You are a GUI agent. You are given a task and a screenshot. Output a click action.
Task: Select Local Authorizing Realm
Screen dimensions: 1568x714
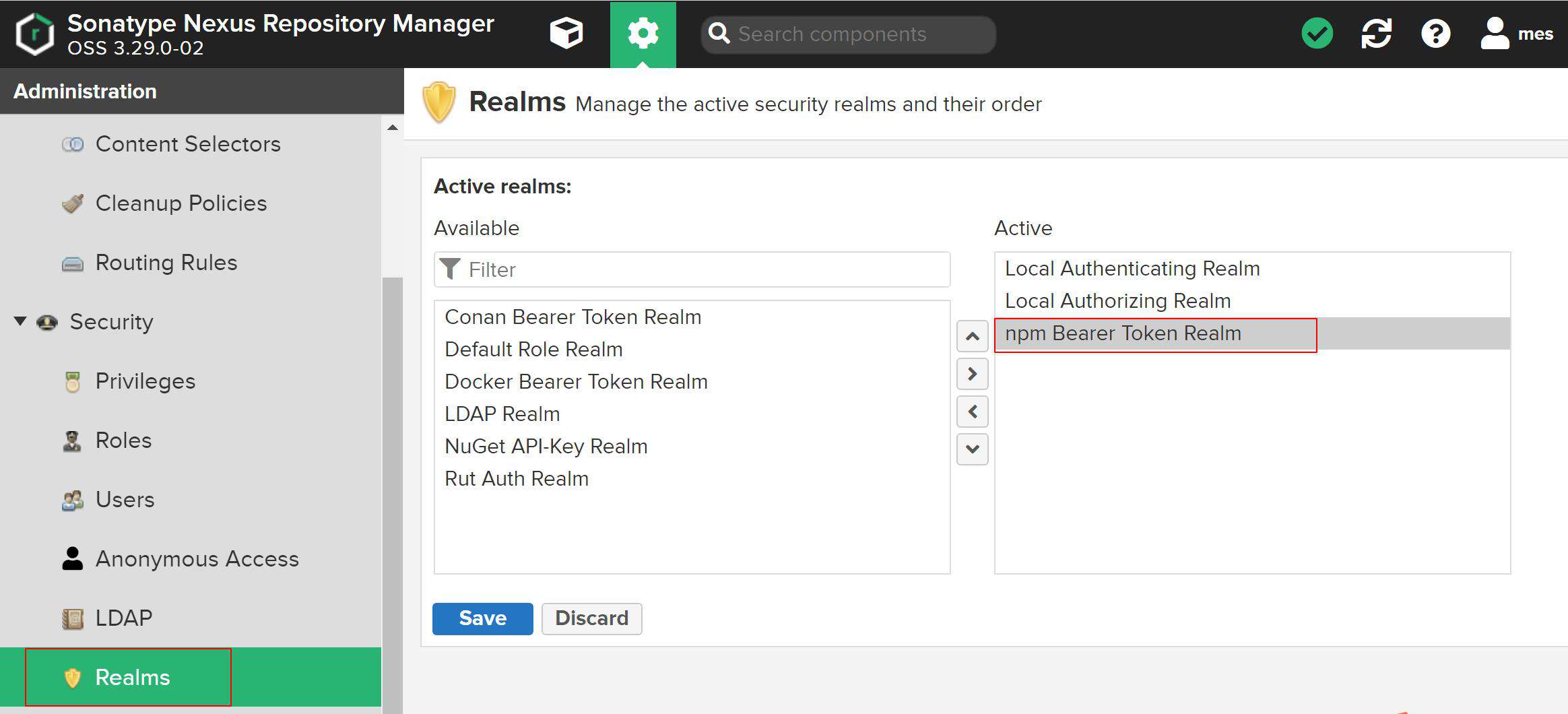pyautogui.click(x=1252, y=301)
